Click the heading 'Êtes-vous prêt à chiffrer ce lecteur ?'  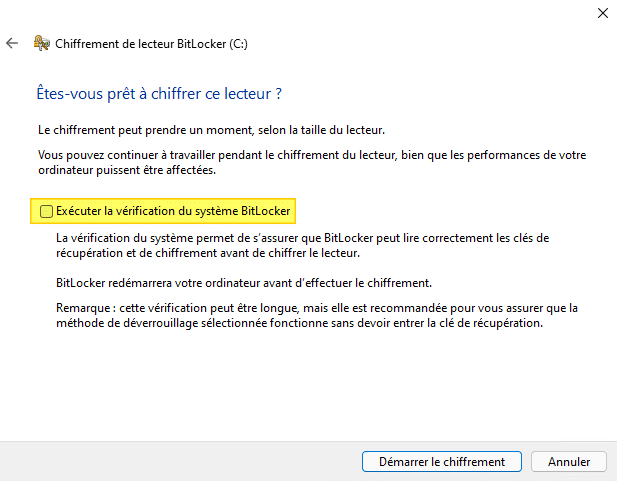pyautogui.click(x=159, y=94)
